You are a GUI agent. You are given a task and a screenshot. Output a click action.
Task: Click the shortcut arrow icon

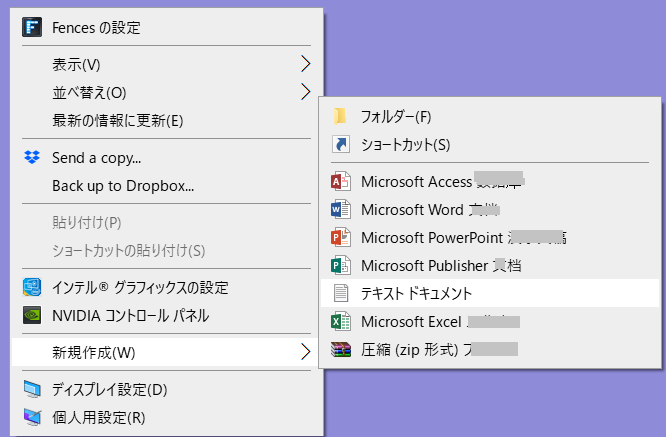[341, 144]
